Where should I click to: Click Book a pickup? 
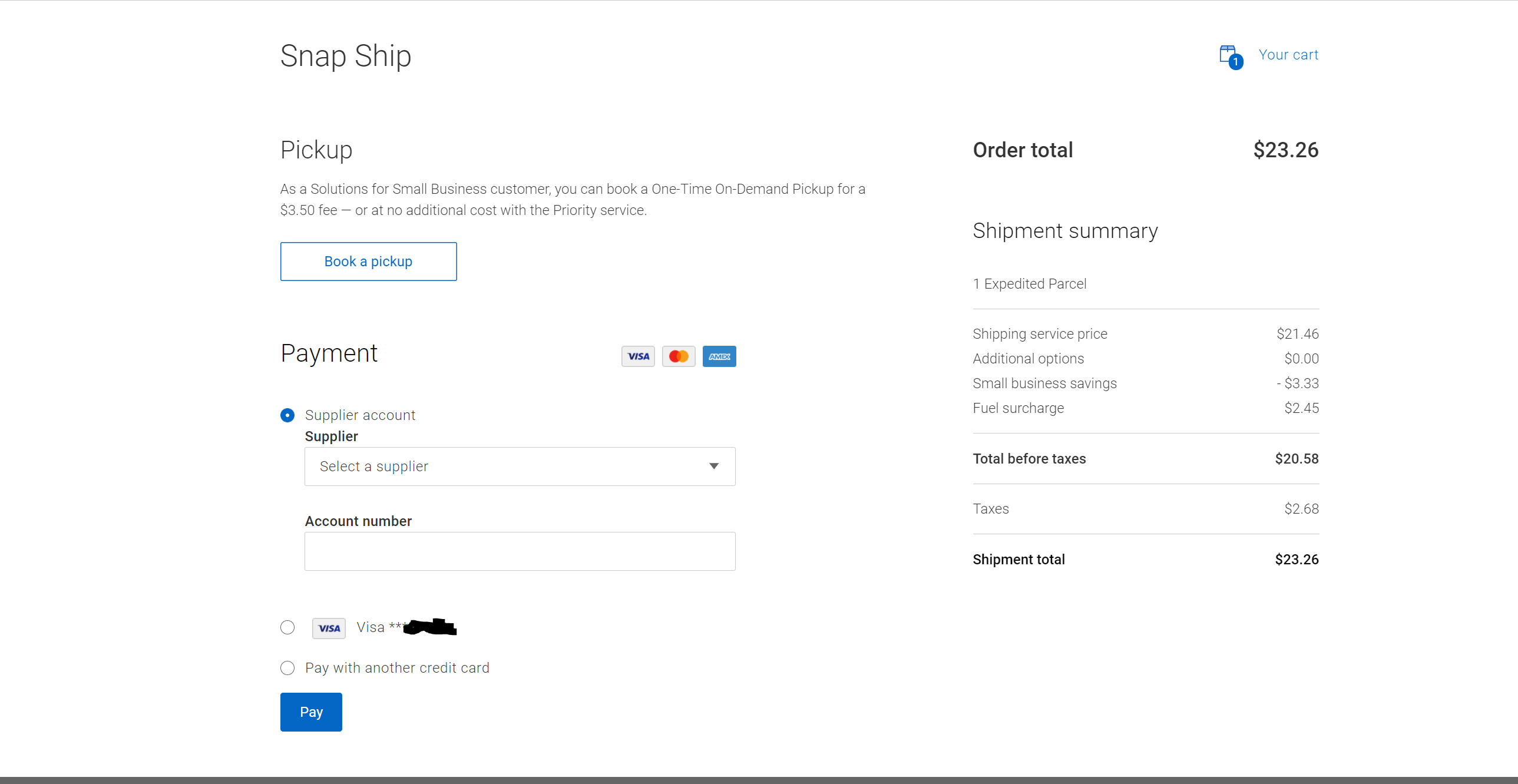click(x=368, y=261)
